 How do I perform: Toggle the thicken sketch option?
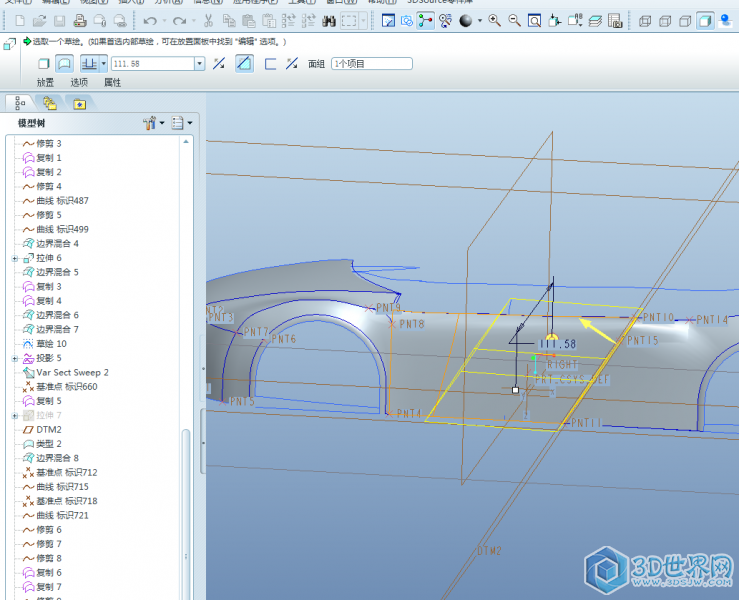click(x=270, y=64)
